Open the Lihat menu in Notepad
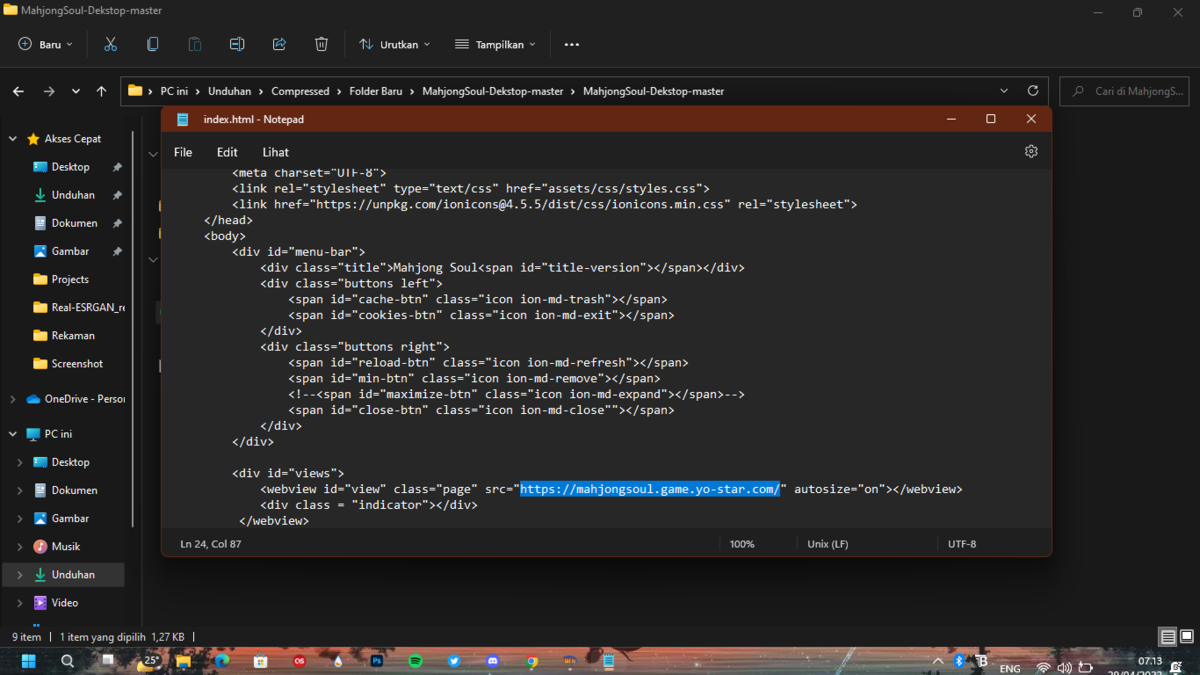This screenshot has height=675, width=1200. (x=275, y=152)
